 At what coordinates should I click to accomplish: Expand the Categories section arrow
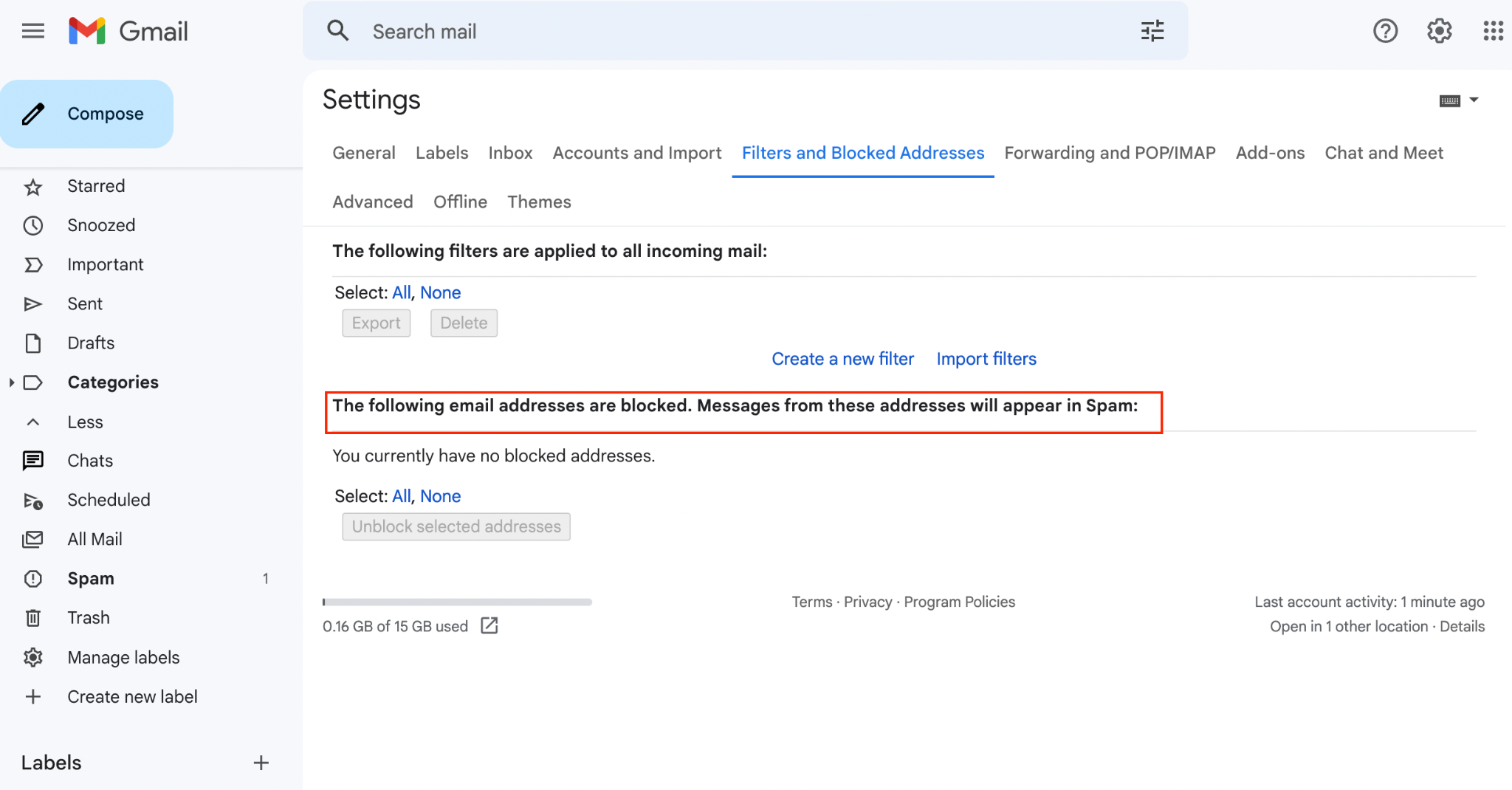coord(12,382)
